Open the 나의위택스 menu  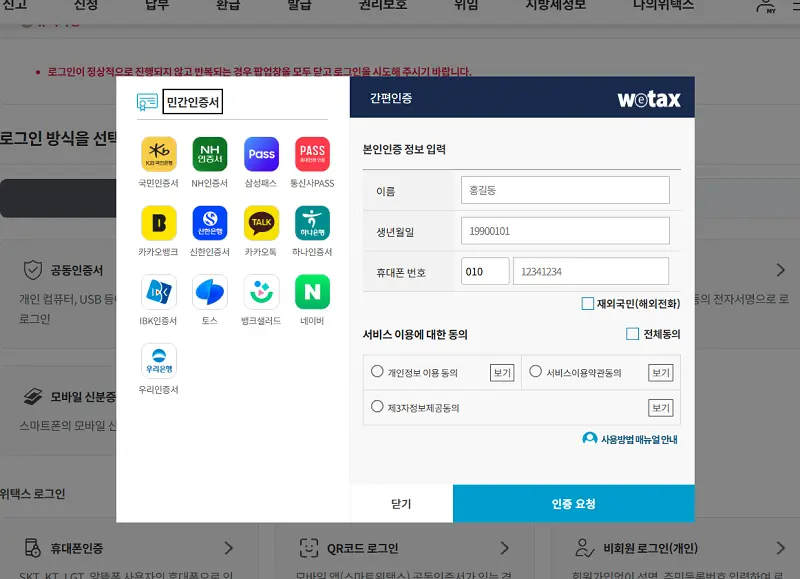[x=663, y=6]
